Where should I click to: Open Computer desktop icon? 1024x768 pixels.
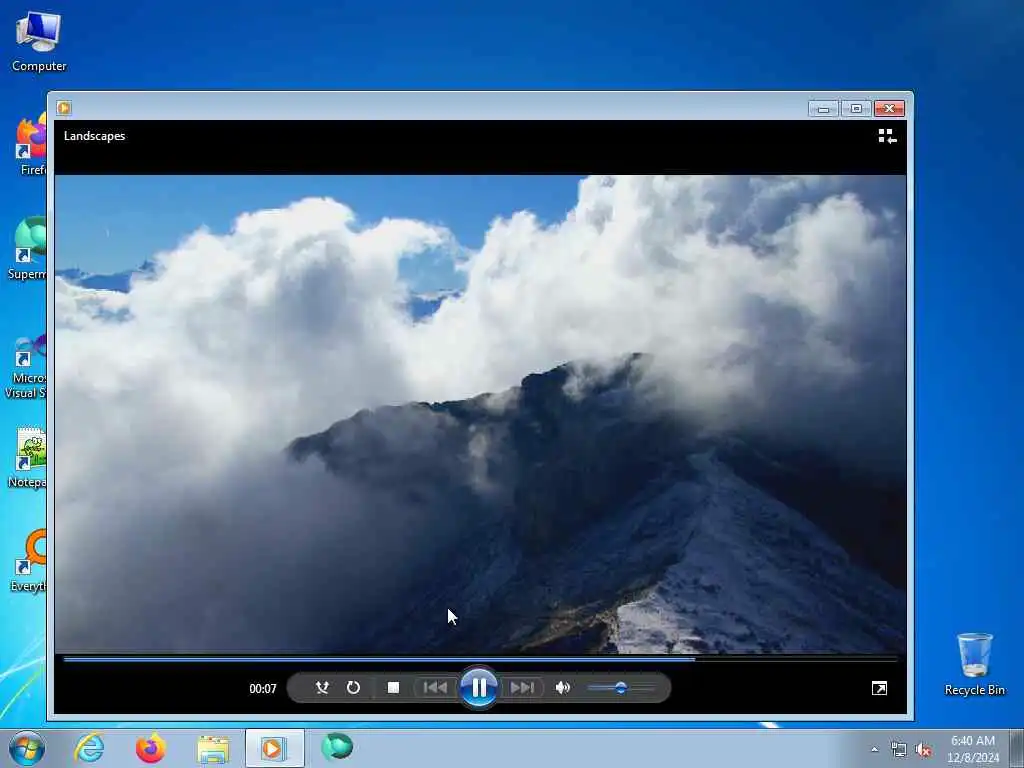click(x=39, y=42)
